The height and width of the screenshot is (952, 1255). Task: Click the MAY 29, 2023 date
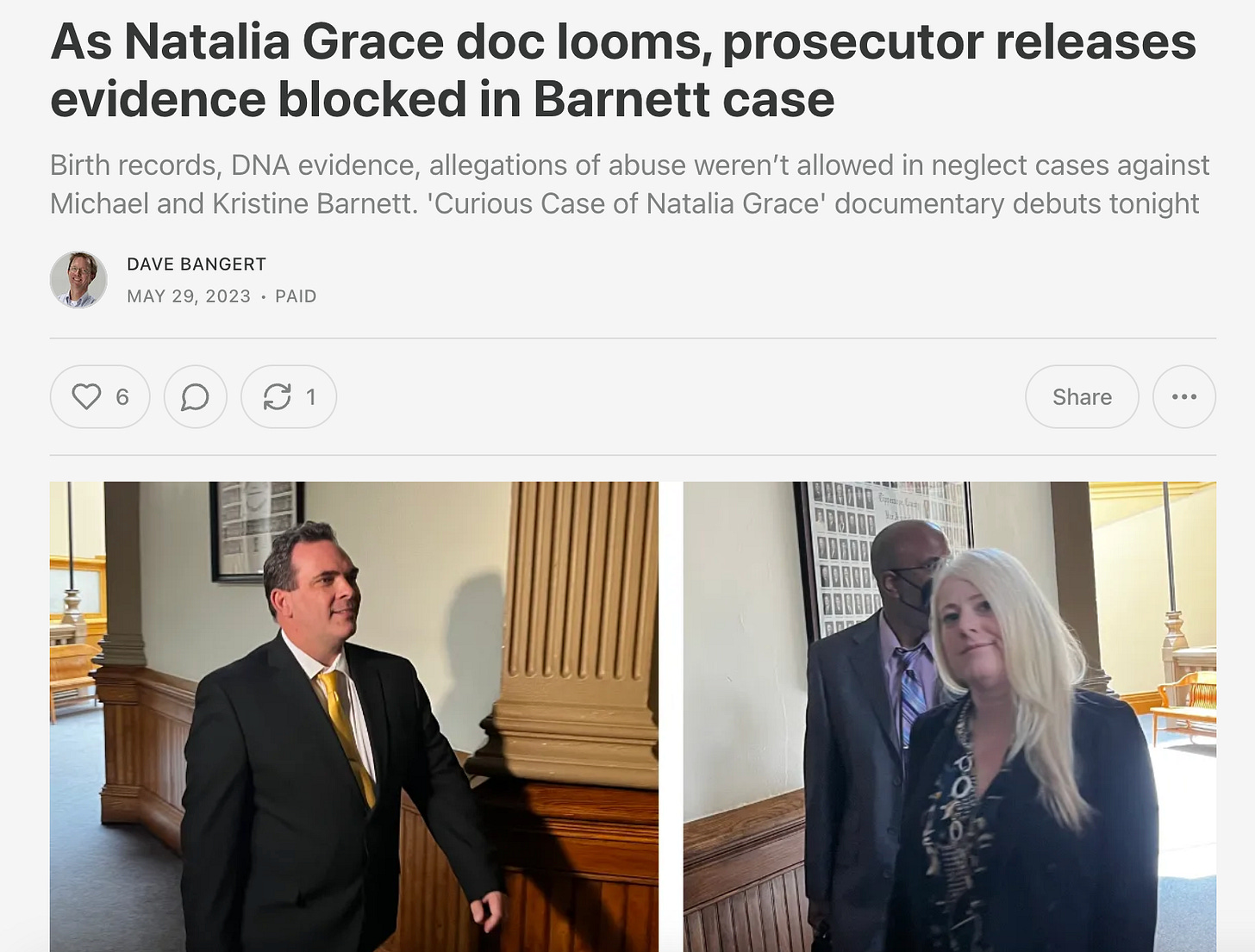[x=189, y=296]
